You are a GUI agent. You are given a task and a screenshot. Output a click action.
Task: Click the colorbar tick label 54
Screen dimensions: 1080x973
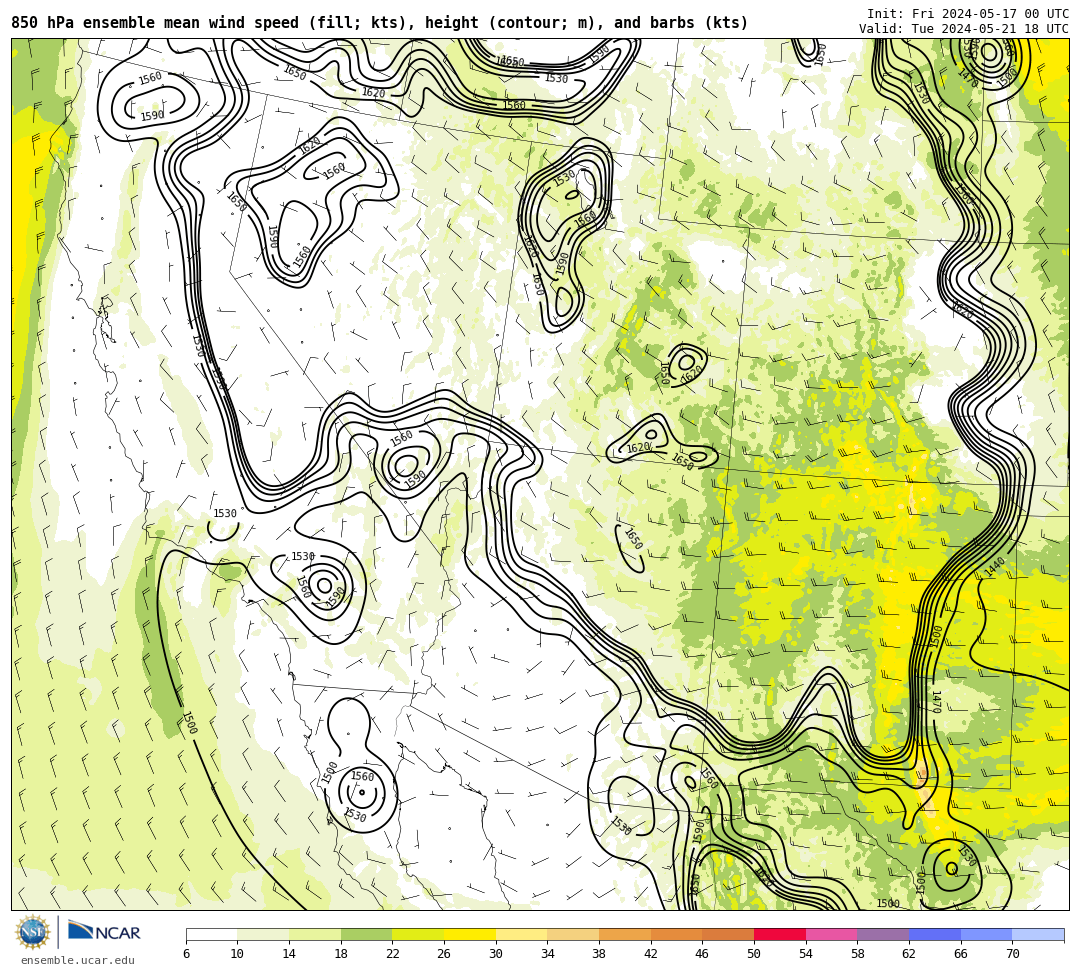[x=806, y=954]
